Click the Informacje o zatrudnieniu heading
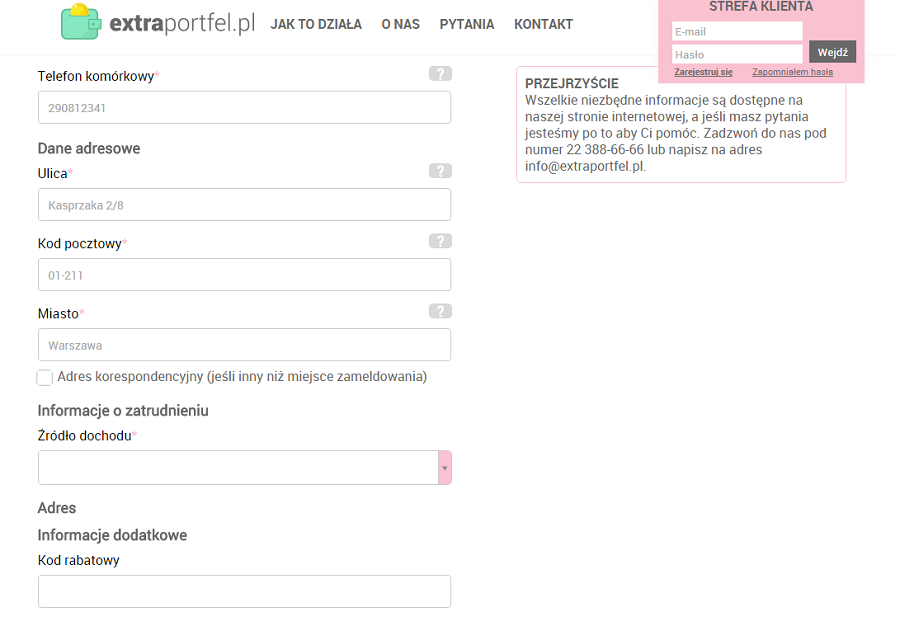 pos(123,411)
